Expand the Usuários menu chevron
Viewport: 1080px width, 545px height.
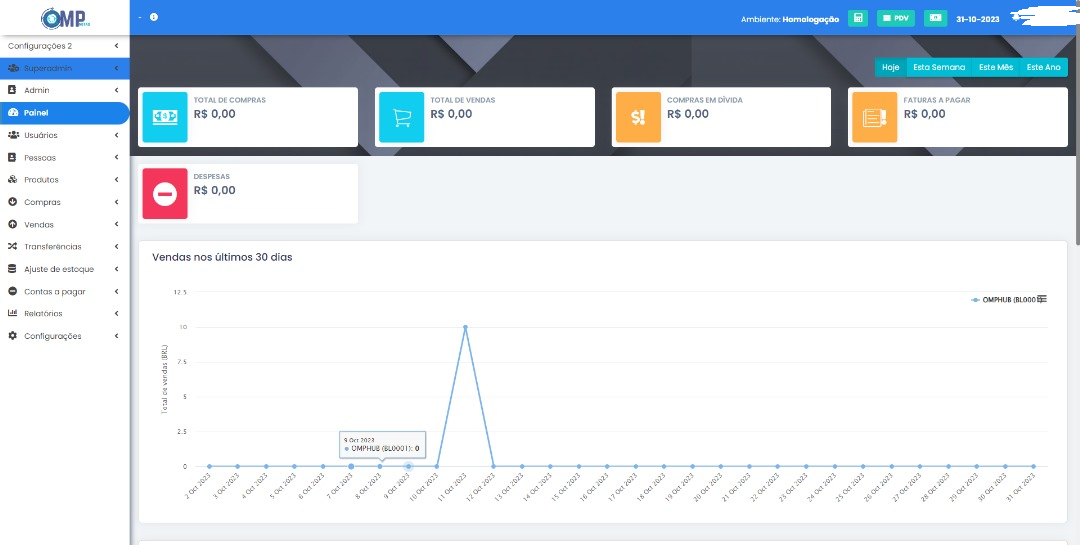(116, 135)
